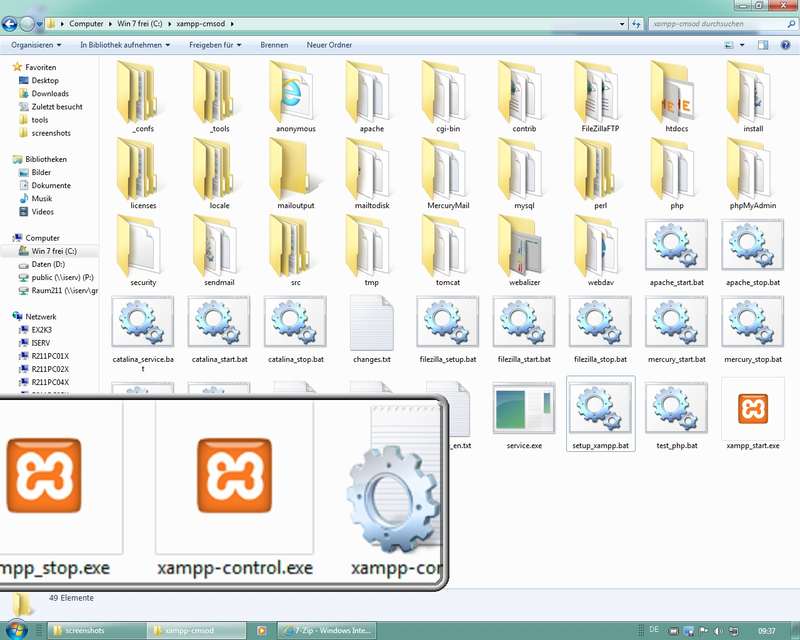Open Freigeben für dropdown
This screenshot has height=640, width=800.
point(215,45)
